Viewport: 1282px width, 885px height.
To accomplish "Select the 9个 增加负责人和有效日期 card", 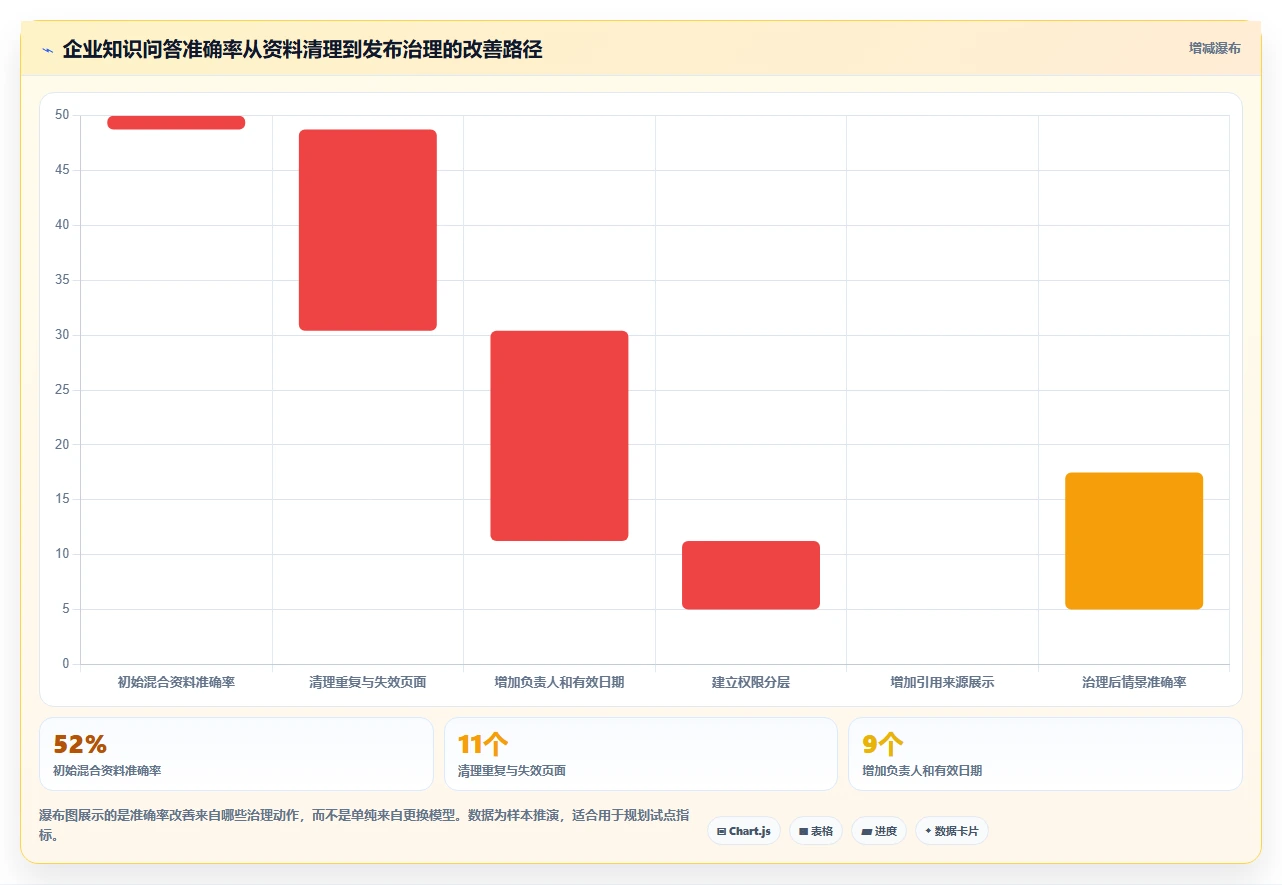I will pos(1045,754).
